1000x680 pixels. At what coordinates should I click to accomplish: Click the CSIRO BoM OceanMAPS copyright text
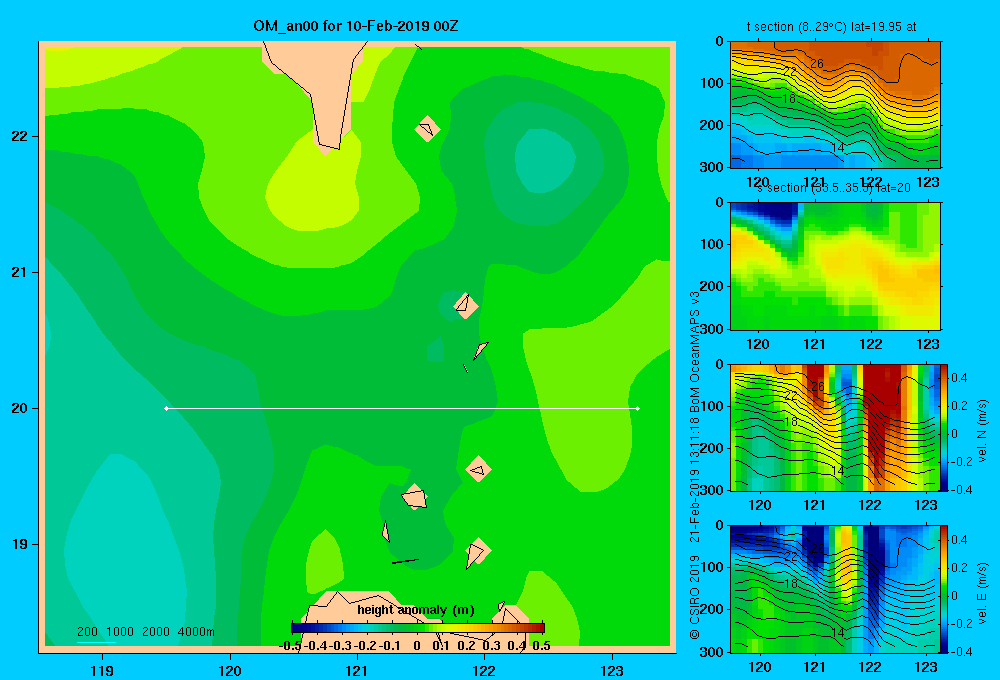(695, 465)
